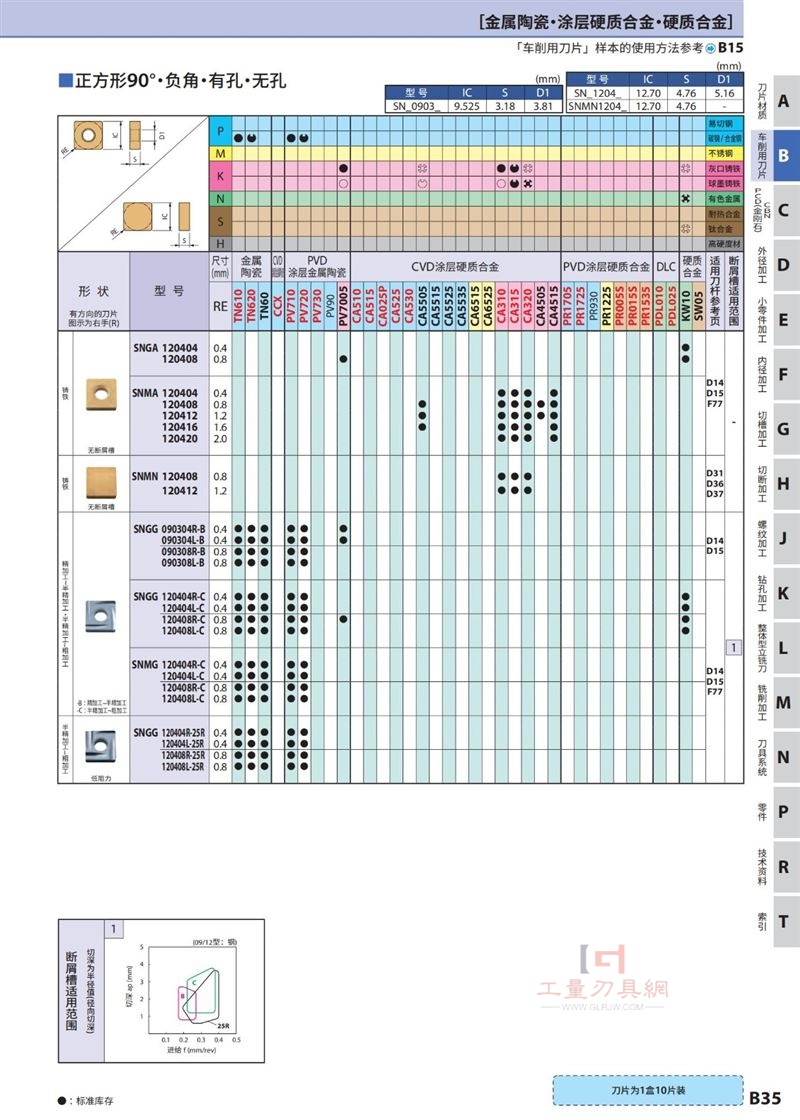This screenshot has width=800, height=1120.
Task: Select the CA310 grade column header
Action: pyautogui.click(x=501, y=306)
